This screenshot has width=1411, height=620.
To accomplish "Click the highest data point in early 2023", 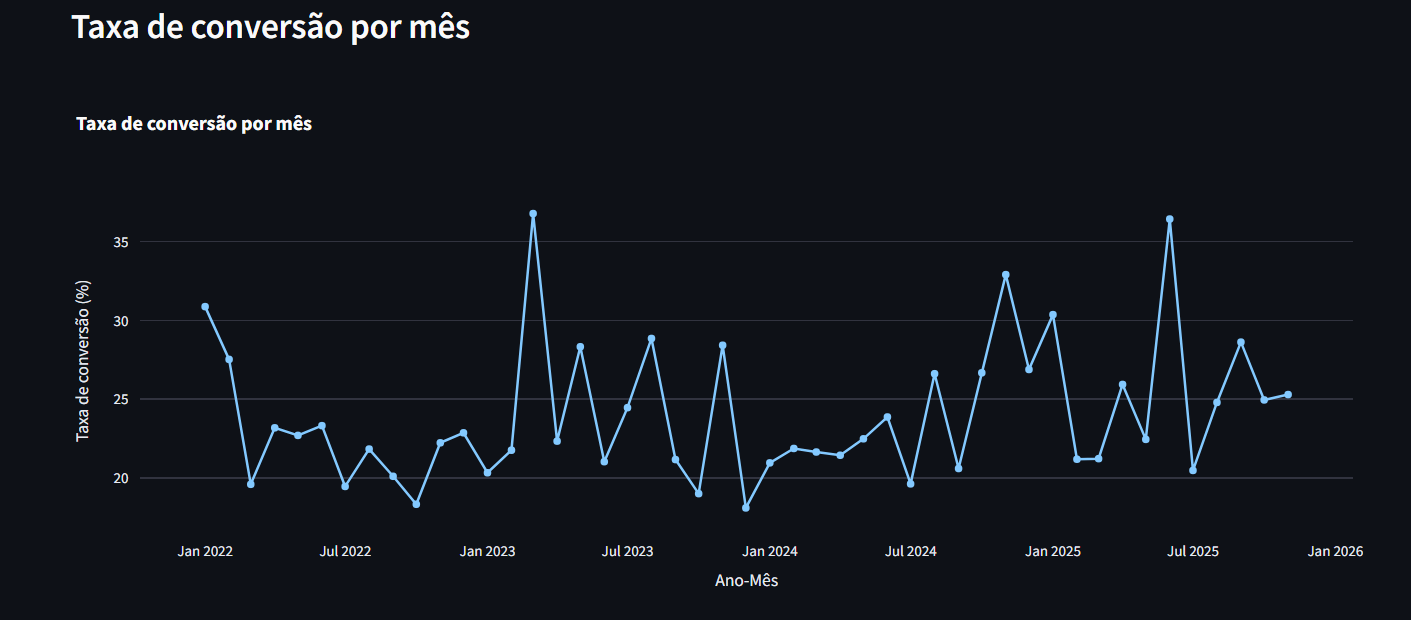I will (533, 214).
